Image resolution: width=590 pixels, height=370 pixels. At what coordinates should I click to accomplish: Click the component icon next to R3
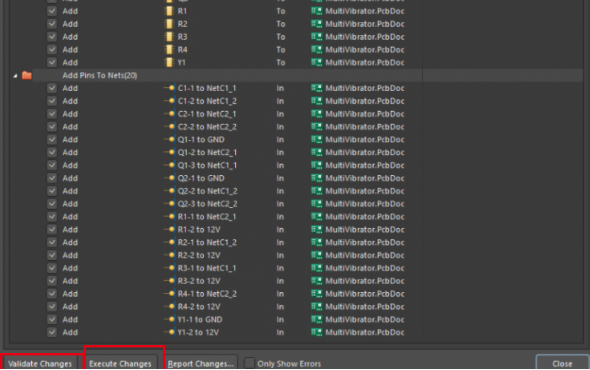click(x=169, y=37)
